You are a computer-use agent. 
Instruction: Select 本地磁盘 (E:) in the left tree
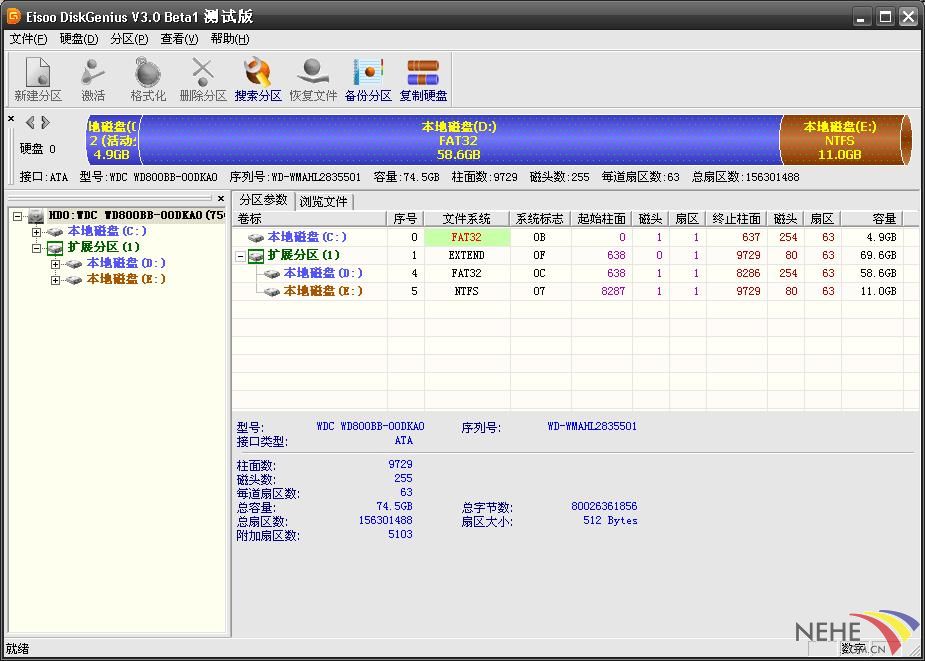[x=126, y=279]
